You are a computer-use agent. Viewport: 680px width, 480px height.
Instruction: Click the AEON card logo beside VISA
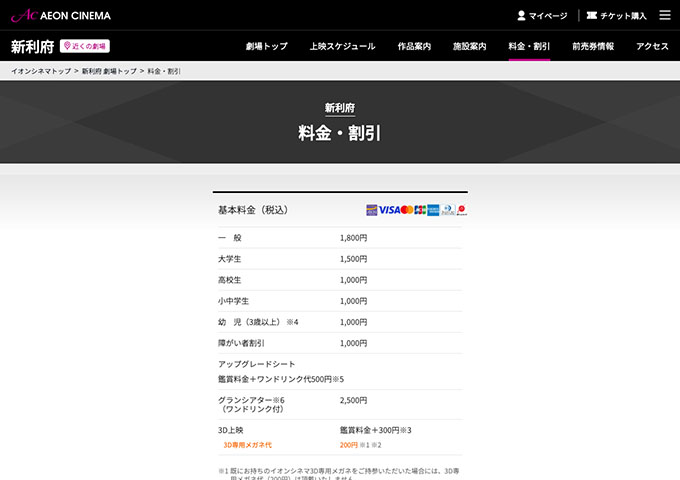click(372, 210)
